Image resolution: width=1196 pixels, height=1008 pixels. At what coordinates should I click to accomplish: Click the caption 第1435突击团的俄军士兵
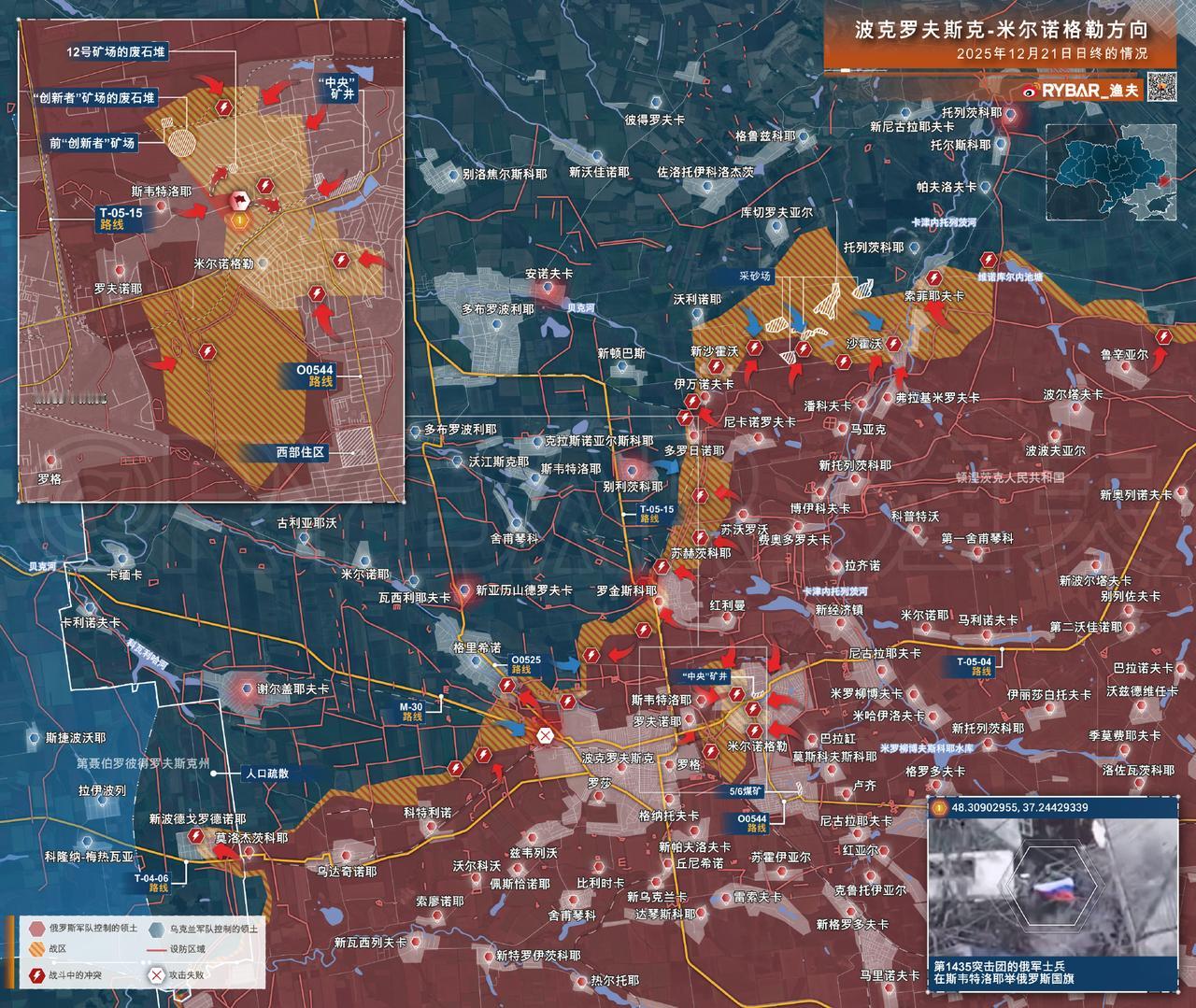coord(1000,965)
